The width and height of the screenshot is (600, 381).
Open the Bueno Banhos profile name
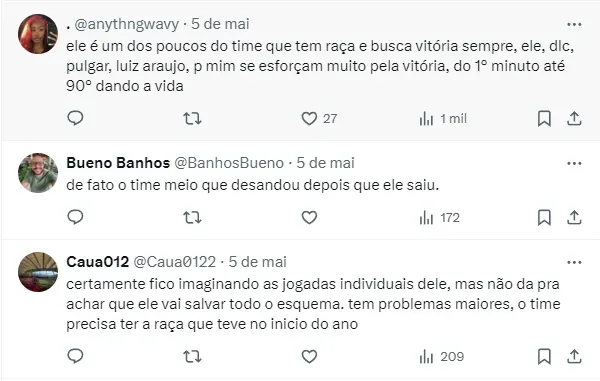coord(118,163)
